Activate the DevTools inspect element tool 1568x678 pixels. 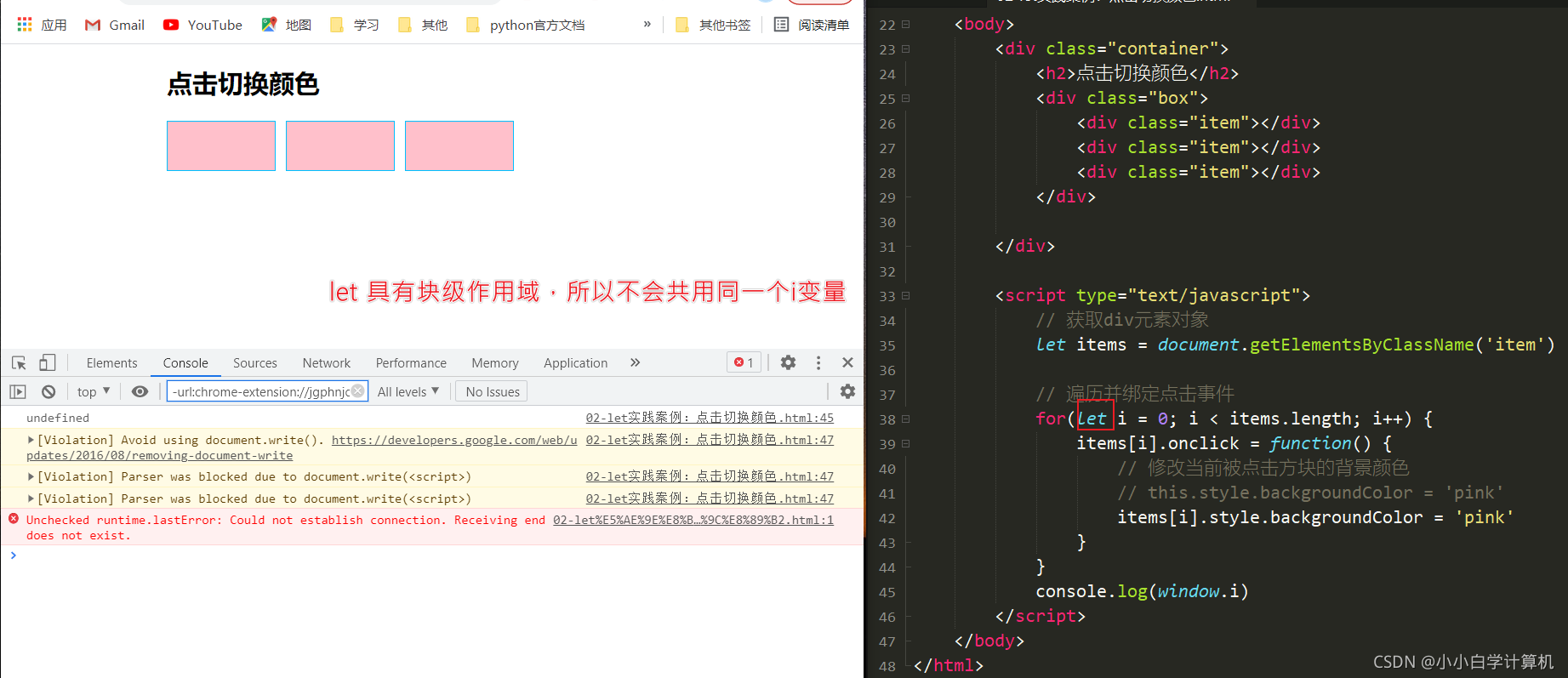(x=19, y=362)
